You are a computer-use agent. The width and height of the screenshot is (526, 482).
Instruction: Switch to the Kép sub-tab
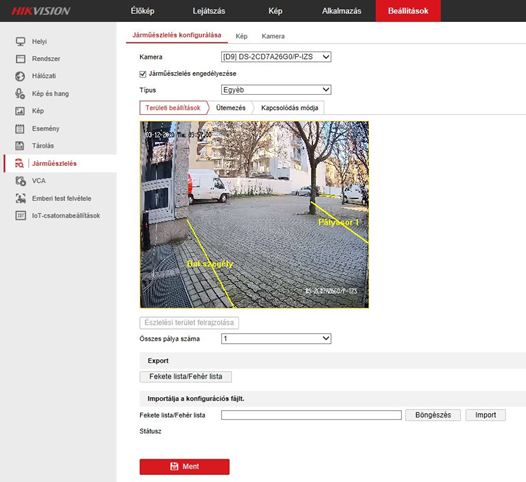tap(242, 36)
